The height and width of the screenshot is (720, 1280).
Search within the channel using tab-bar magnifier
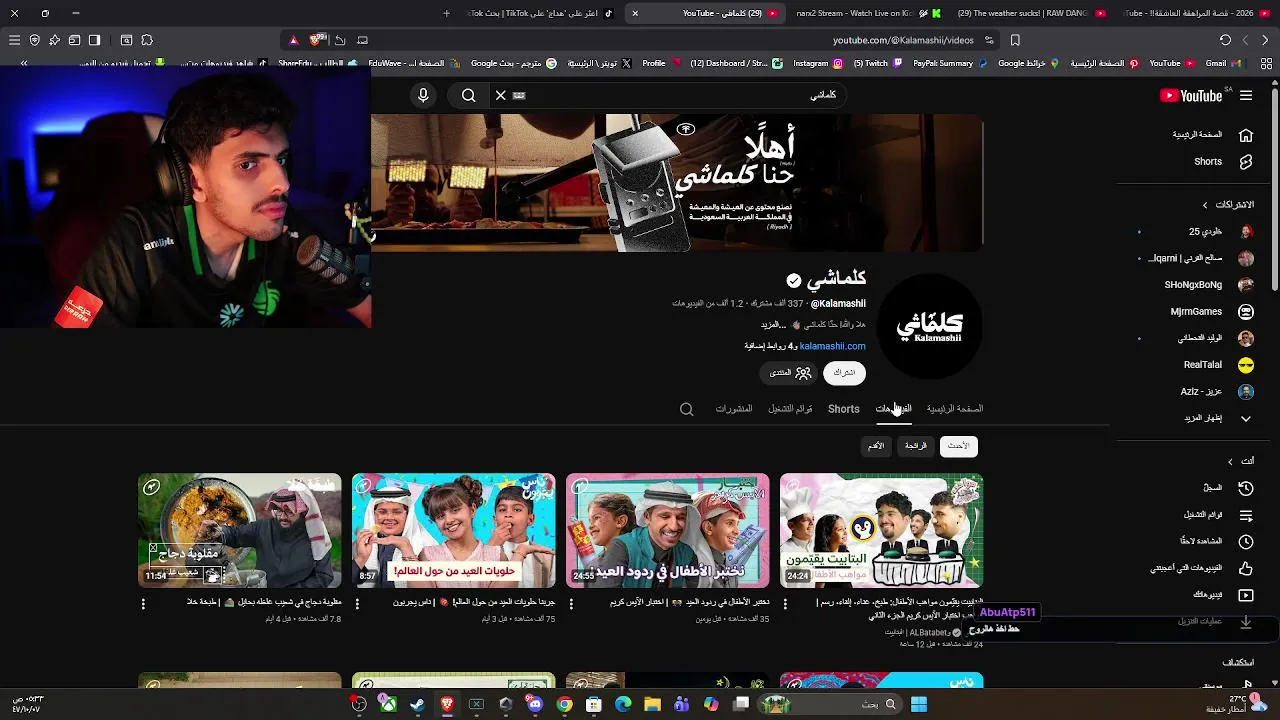(686, 409)
